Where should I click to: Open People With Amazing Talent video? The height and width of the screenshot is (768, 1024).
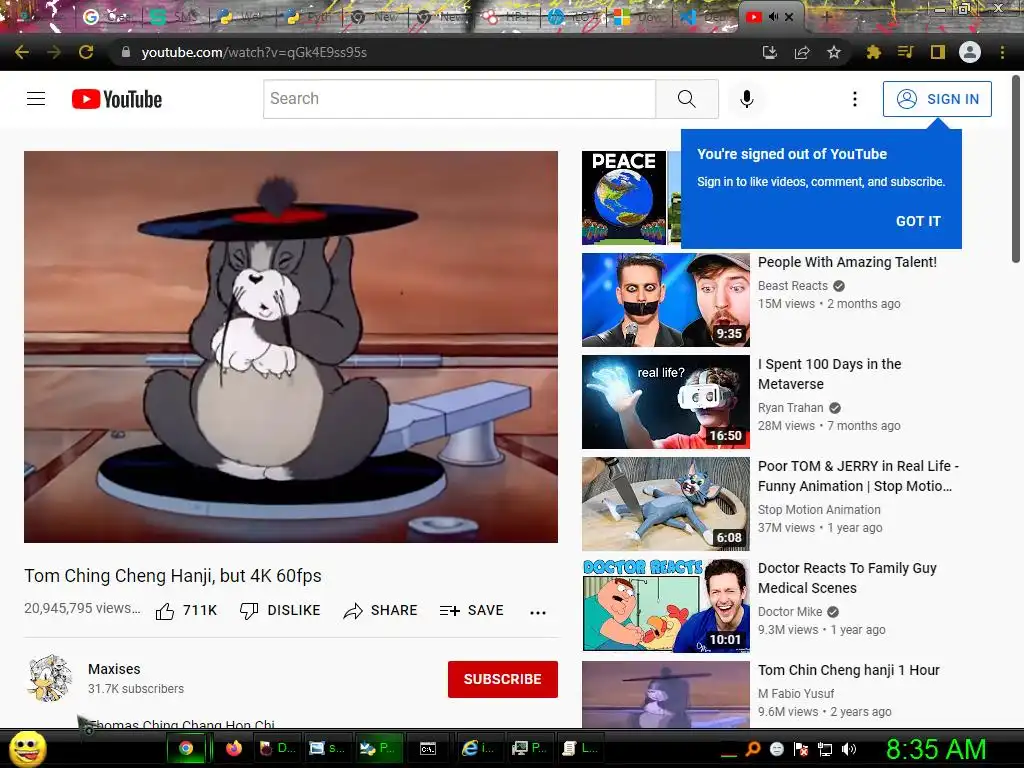tap(847, 262)
